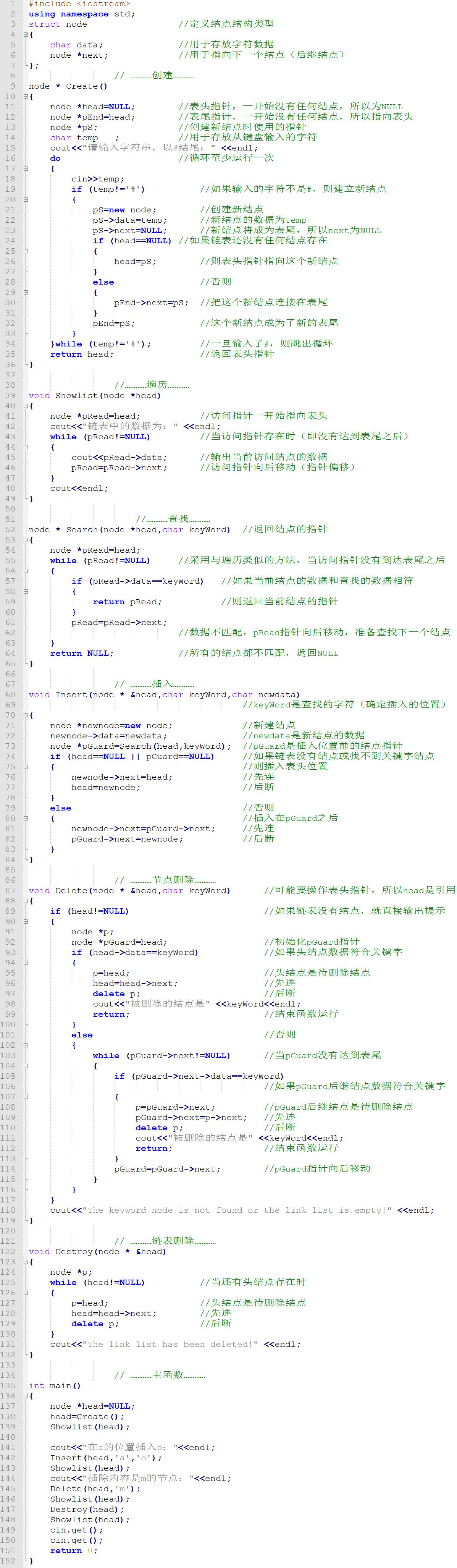Collapse the if (head!=NULL) fold at line 90

tap(26, 922)
